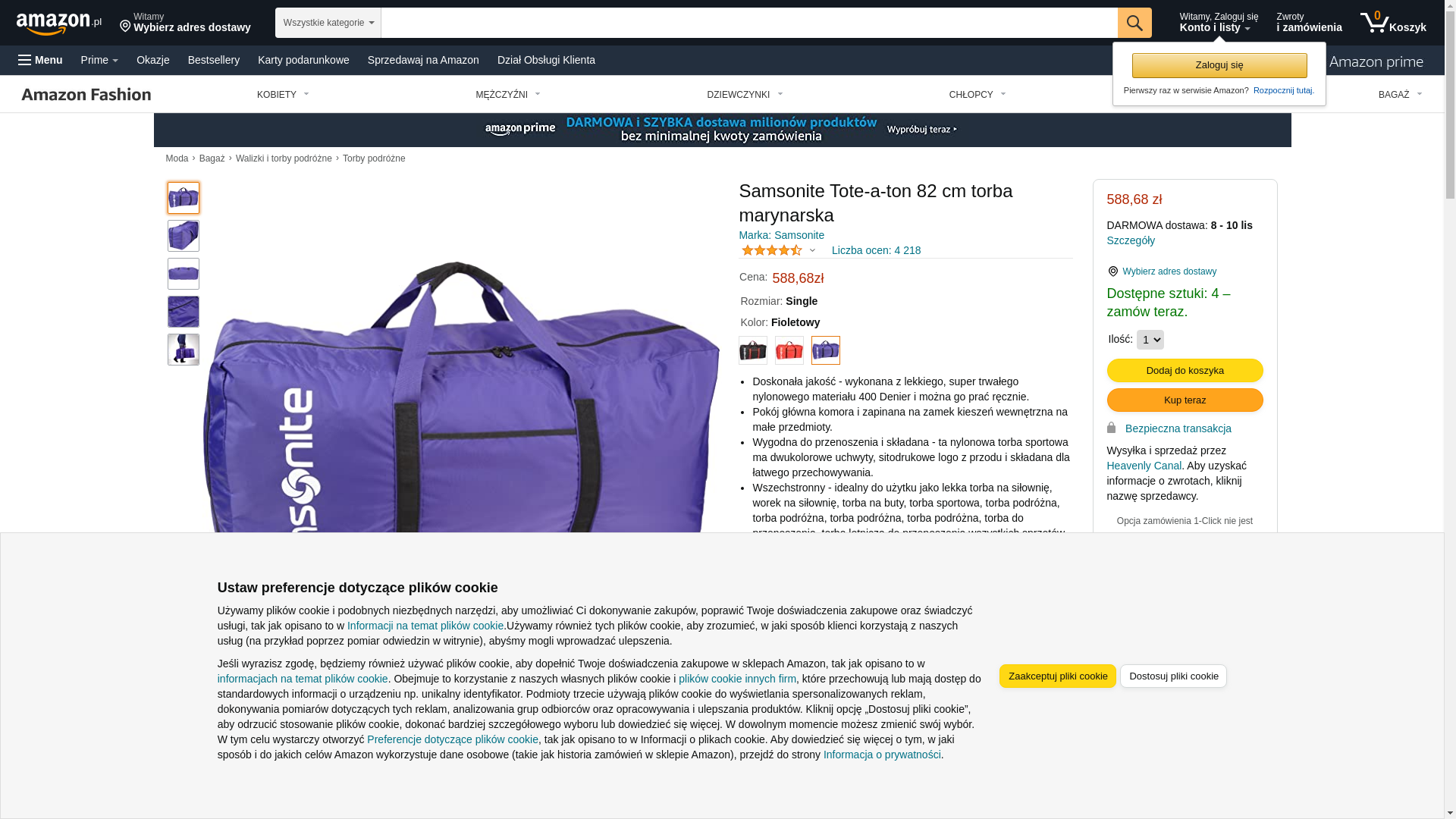Click the magnifying glass search button
The height and width of the screenshot is (819, 1456).
[x=1134, y=23]
